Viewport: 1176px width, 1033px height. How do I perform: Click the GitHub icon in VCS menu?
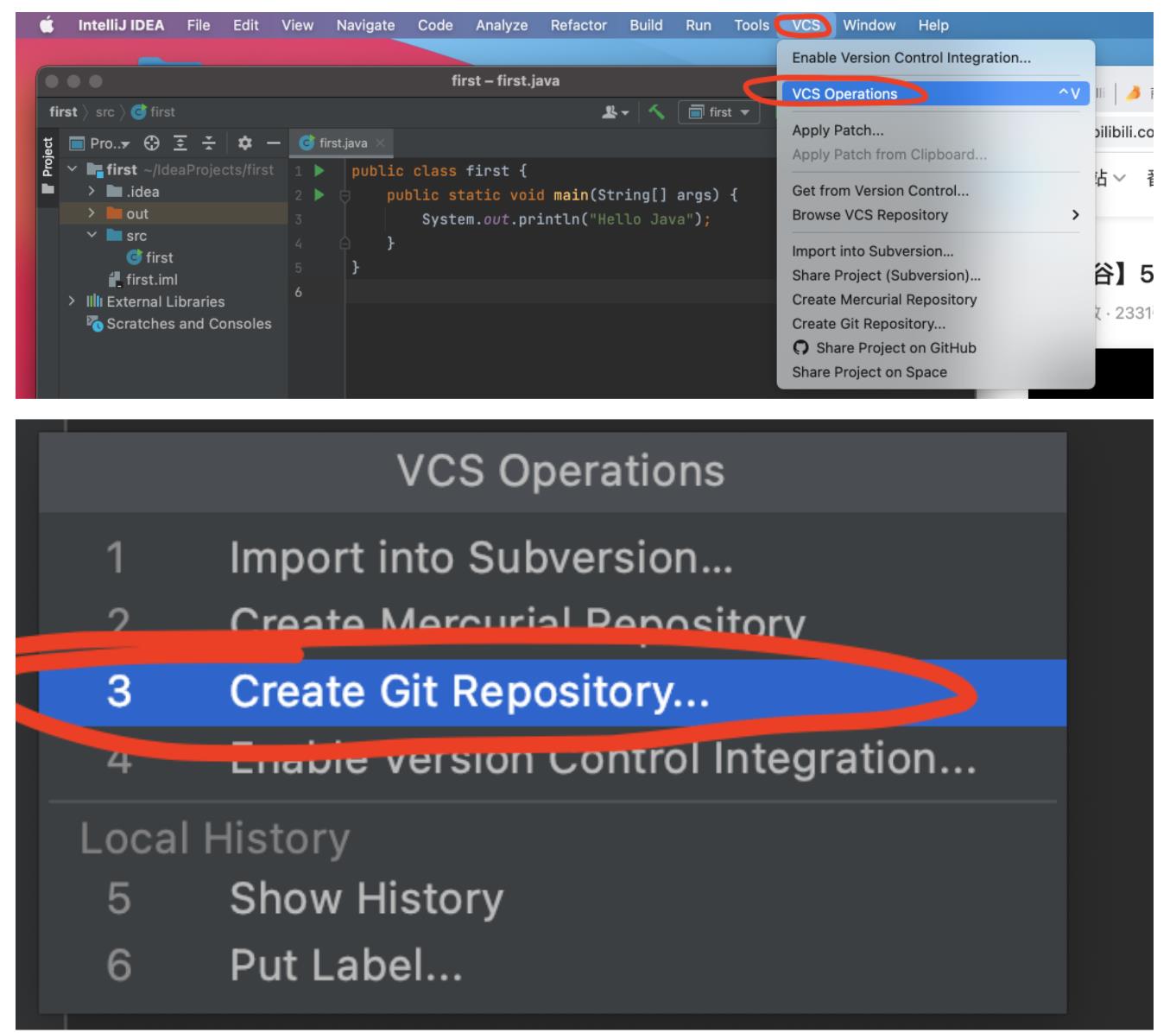tap(801, 348)
